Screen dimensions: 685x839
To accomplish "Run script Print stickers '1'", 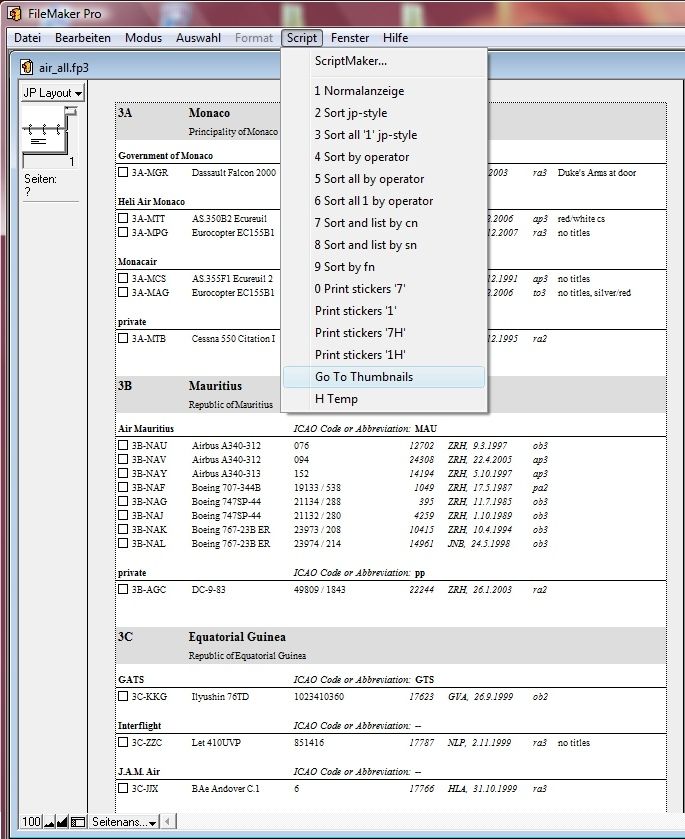I will pos(384,310).
